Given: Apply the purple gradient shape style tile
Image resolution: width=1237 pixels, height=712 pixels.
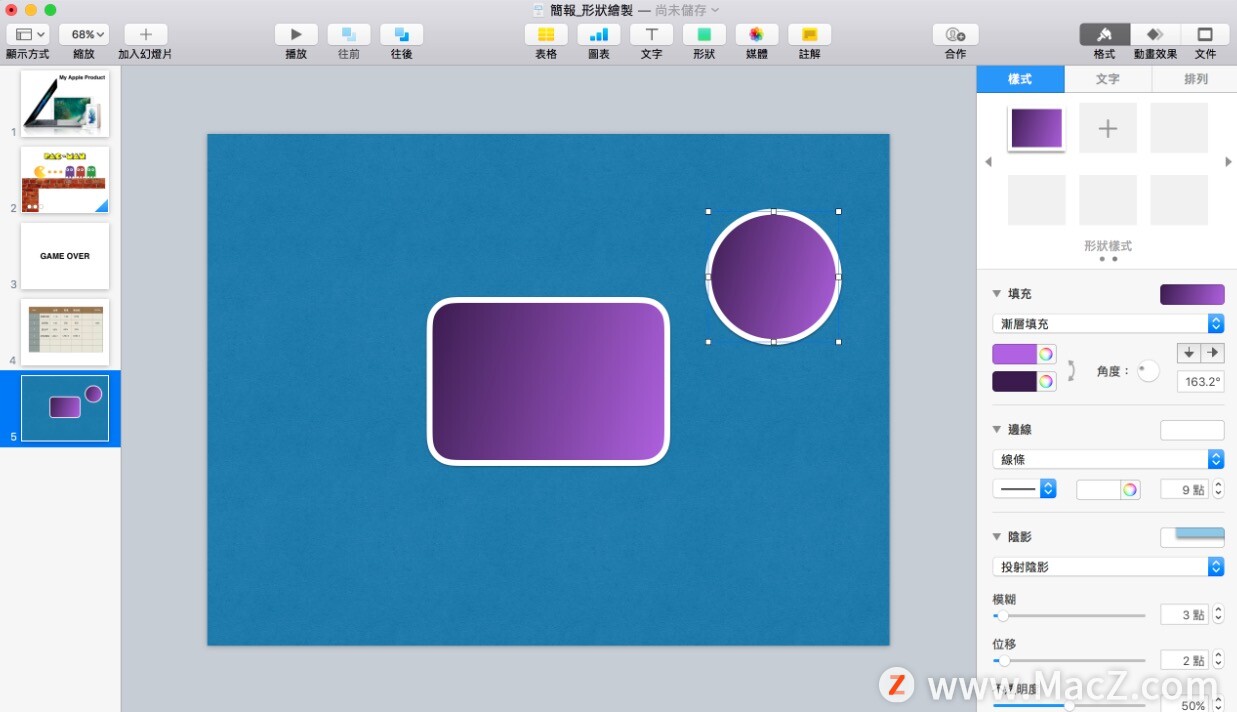Looking at the screenshot, I should click(x=1037, y=128).
